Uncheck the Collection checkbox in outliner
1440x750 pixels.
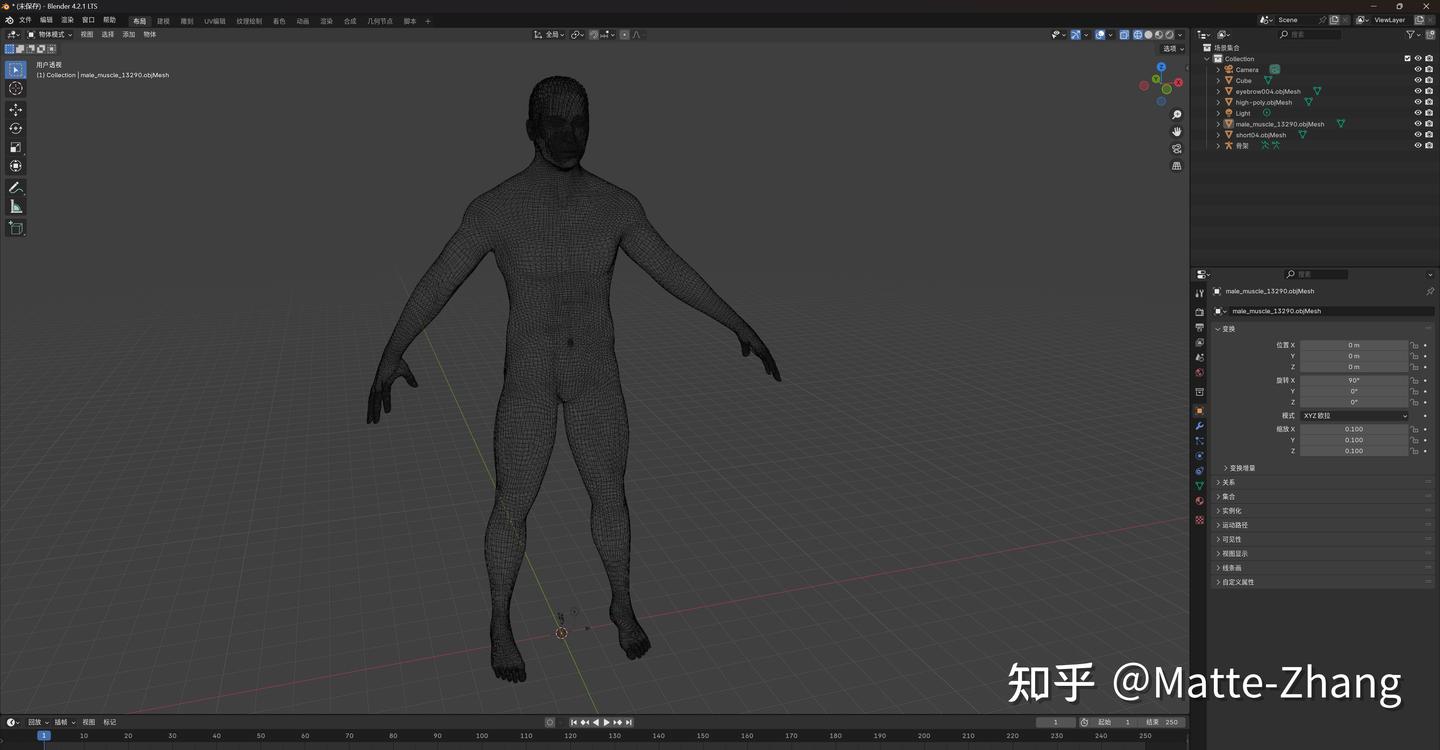(x=1407, y=58)
